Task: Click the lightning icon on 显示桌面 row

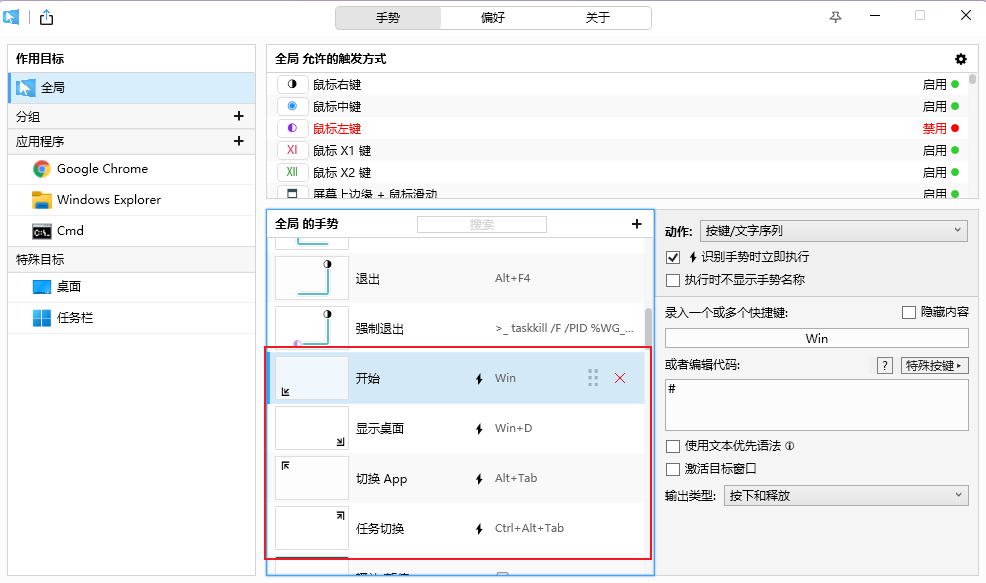Action: [479, 429]
